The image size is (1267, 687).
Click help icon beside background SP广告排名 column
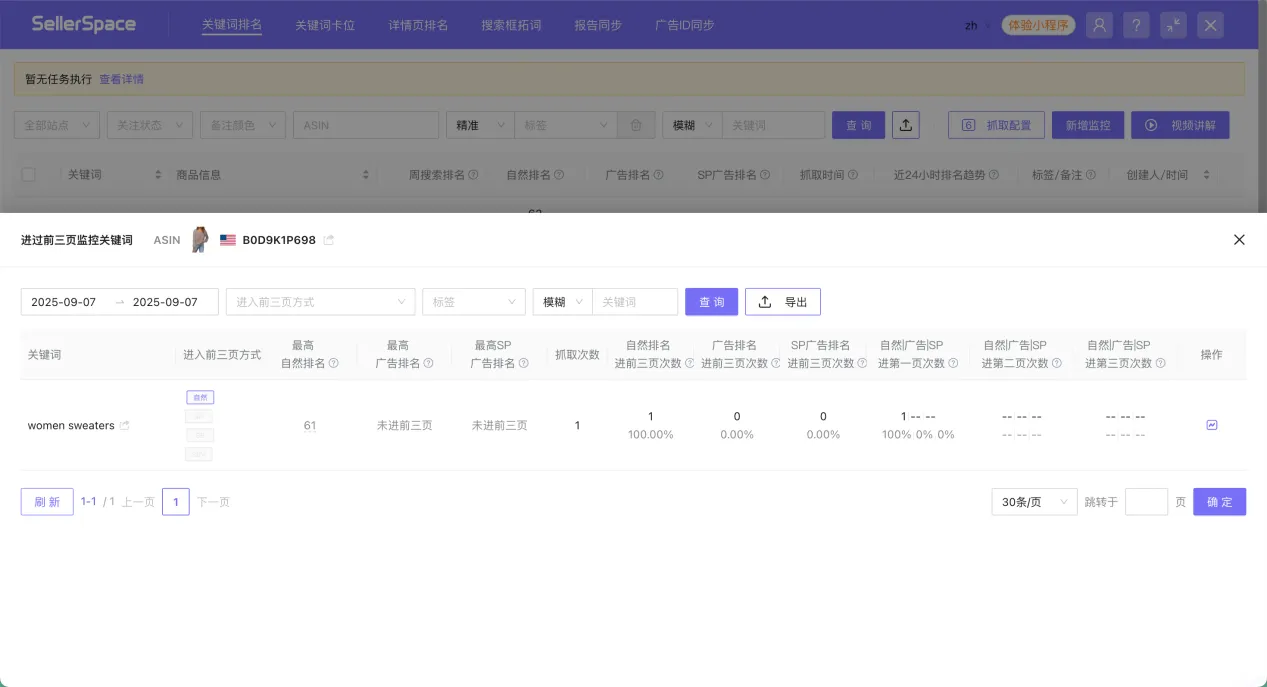tap(765, 175)
